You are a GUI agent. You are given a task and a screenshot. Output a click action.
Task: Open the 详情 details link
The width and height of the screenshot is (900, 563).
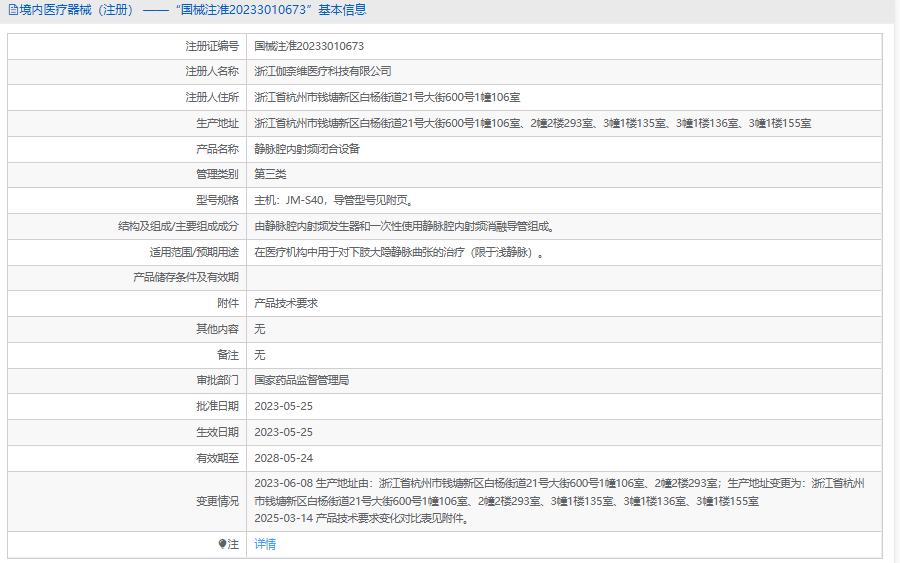265,544
